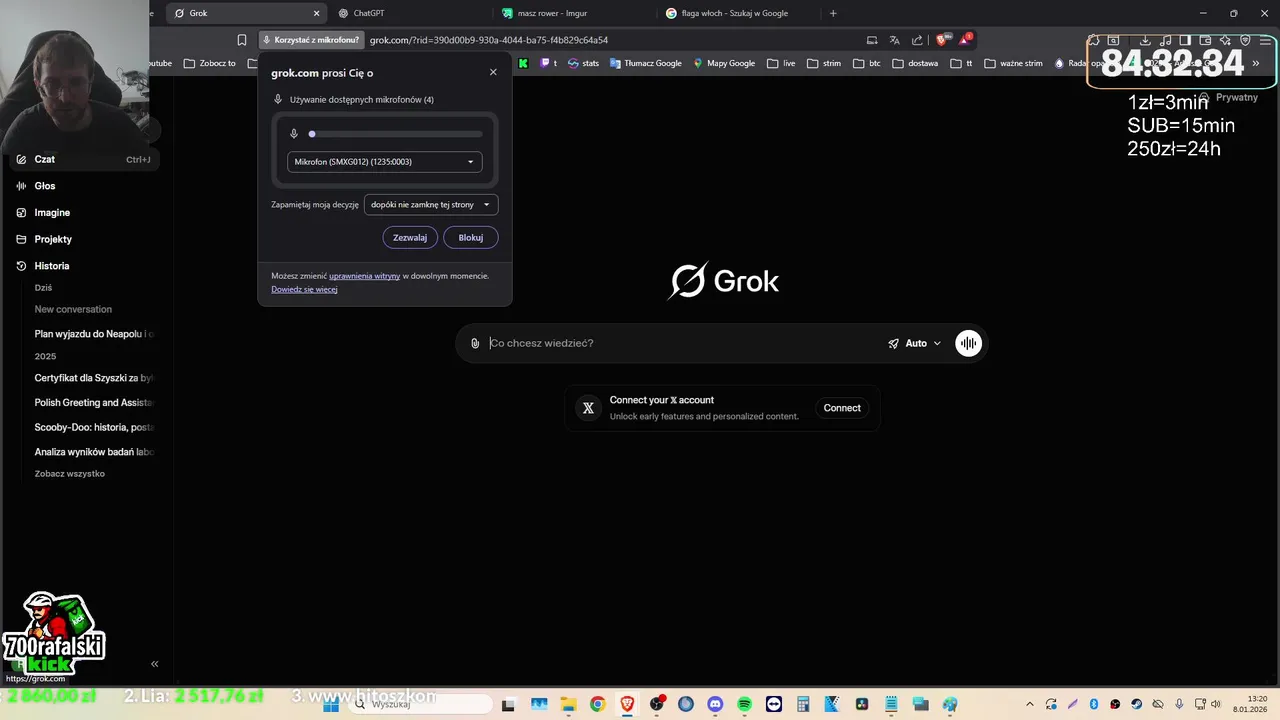Click Zobacz wszystko in history

click(x=69, y=474)
